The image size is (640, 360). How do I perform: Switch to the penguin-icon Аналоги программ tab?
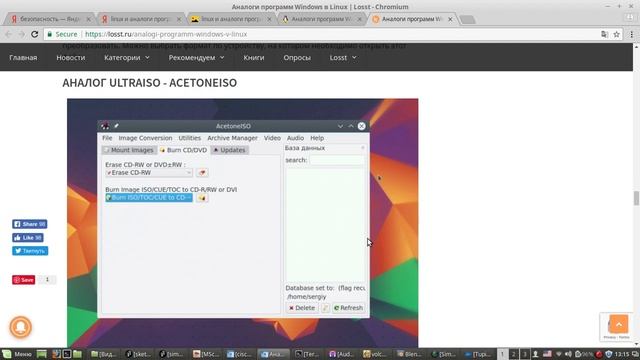[x=322, y=19]
